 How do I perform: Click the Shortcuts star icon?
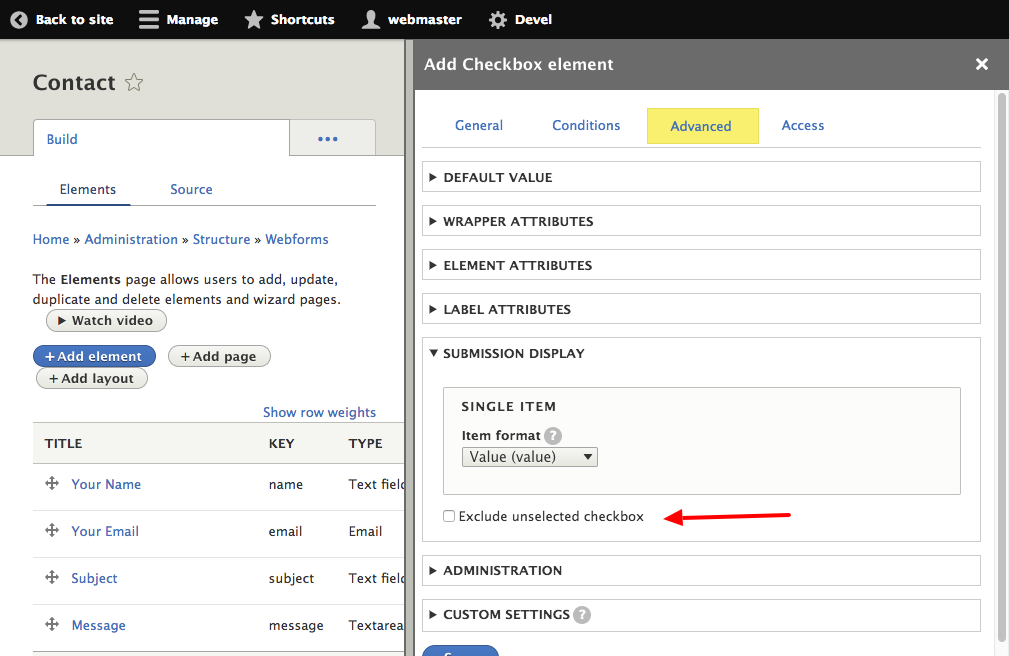[254, 20]
